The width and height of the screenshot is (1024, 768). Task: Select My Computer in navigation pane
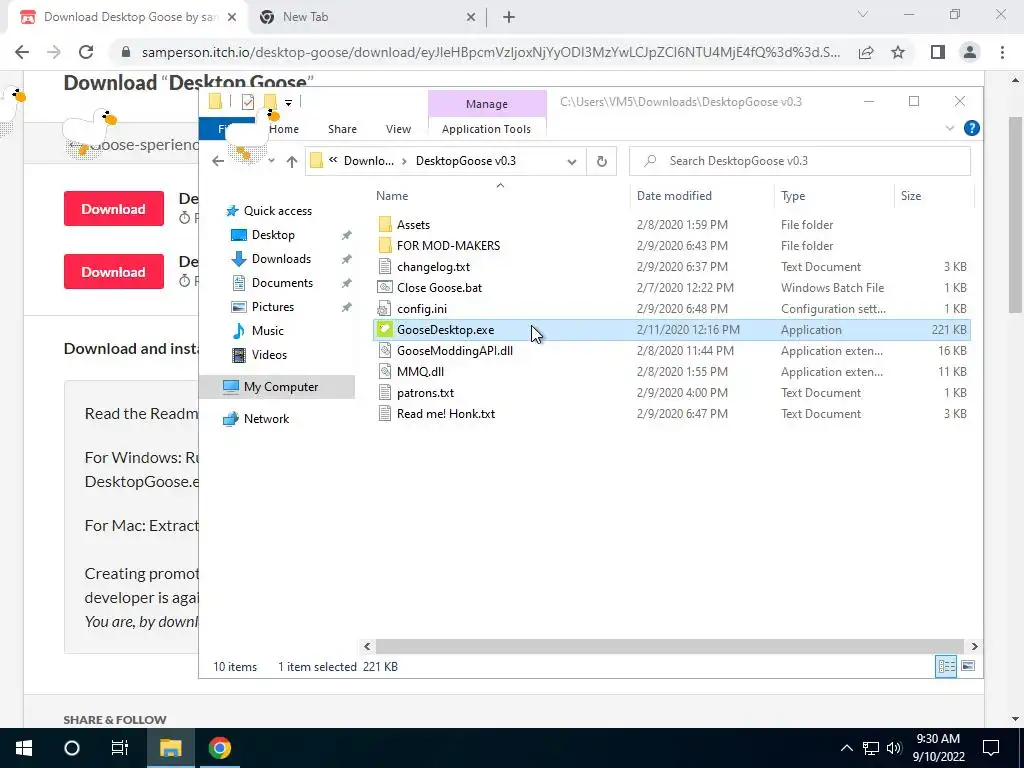pyautogui.click(x=278, y=387)
